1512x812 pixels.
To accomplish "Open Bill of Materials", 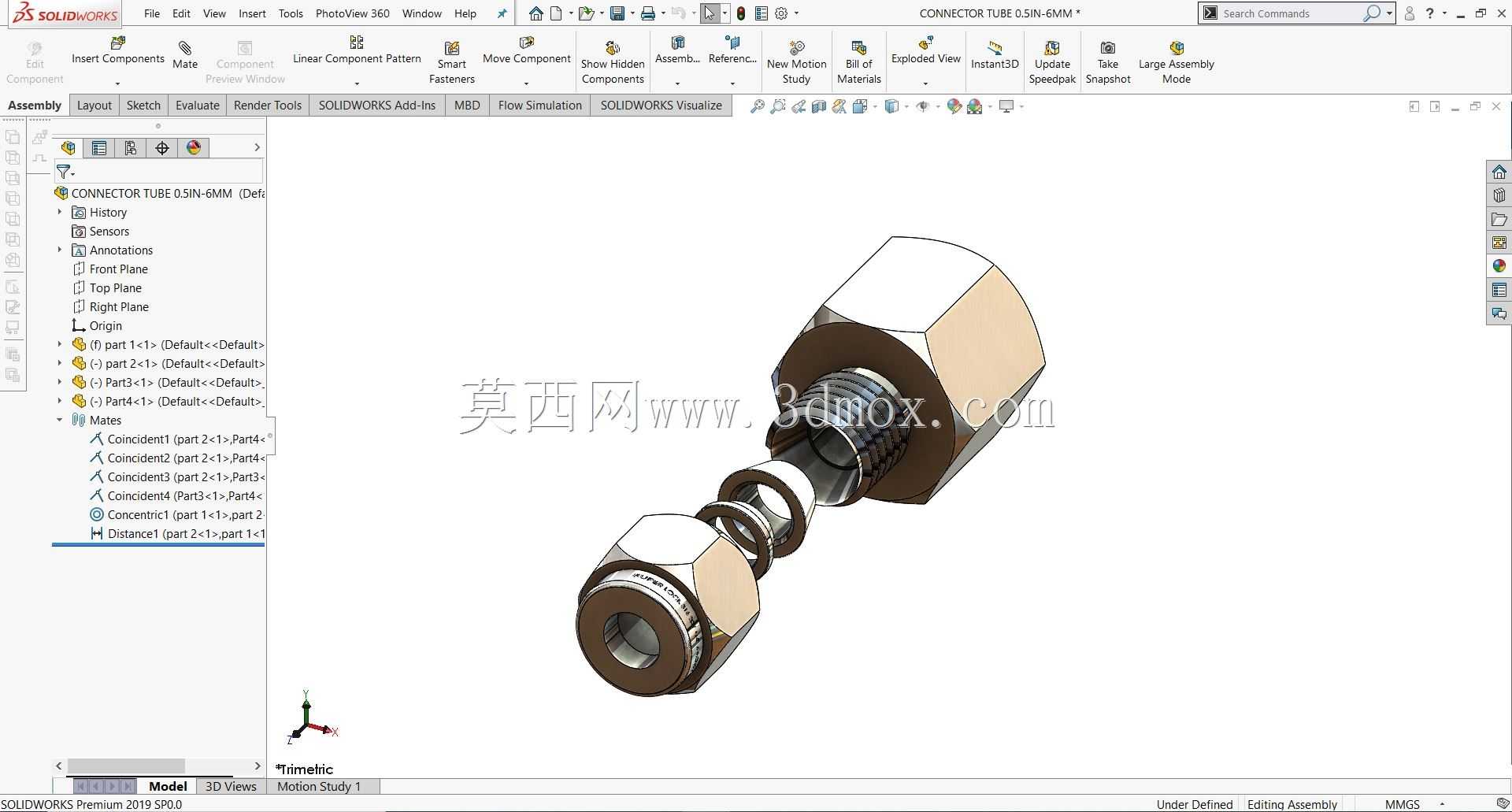I will coord(858,62).
